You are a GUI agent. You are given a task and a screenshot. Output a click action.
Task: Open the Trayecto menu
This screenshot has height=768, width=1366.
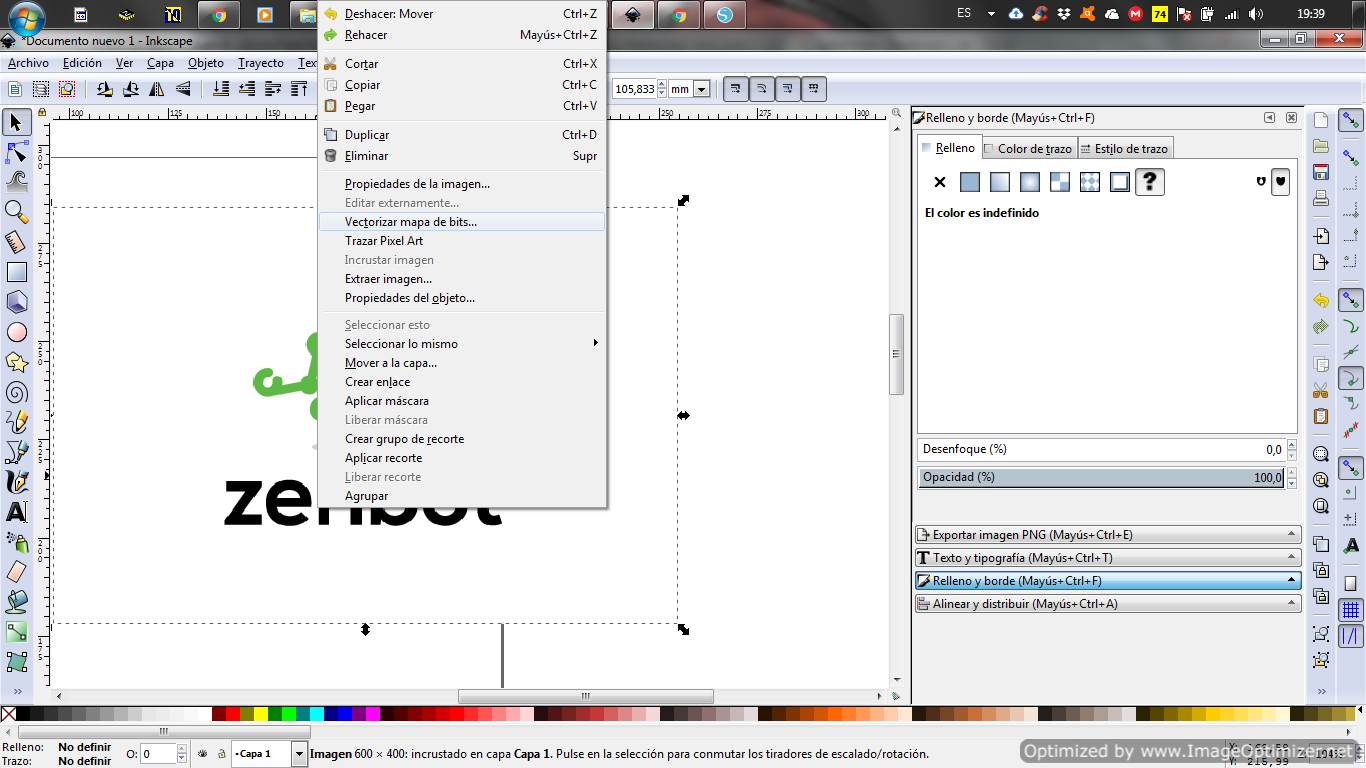point(260,63)
